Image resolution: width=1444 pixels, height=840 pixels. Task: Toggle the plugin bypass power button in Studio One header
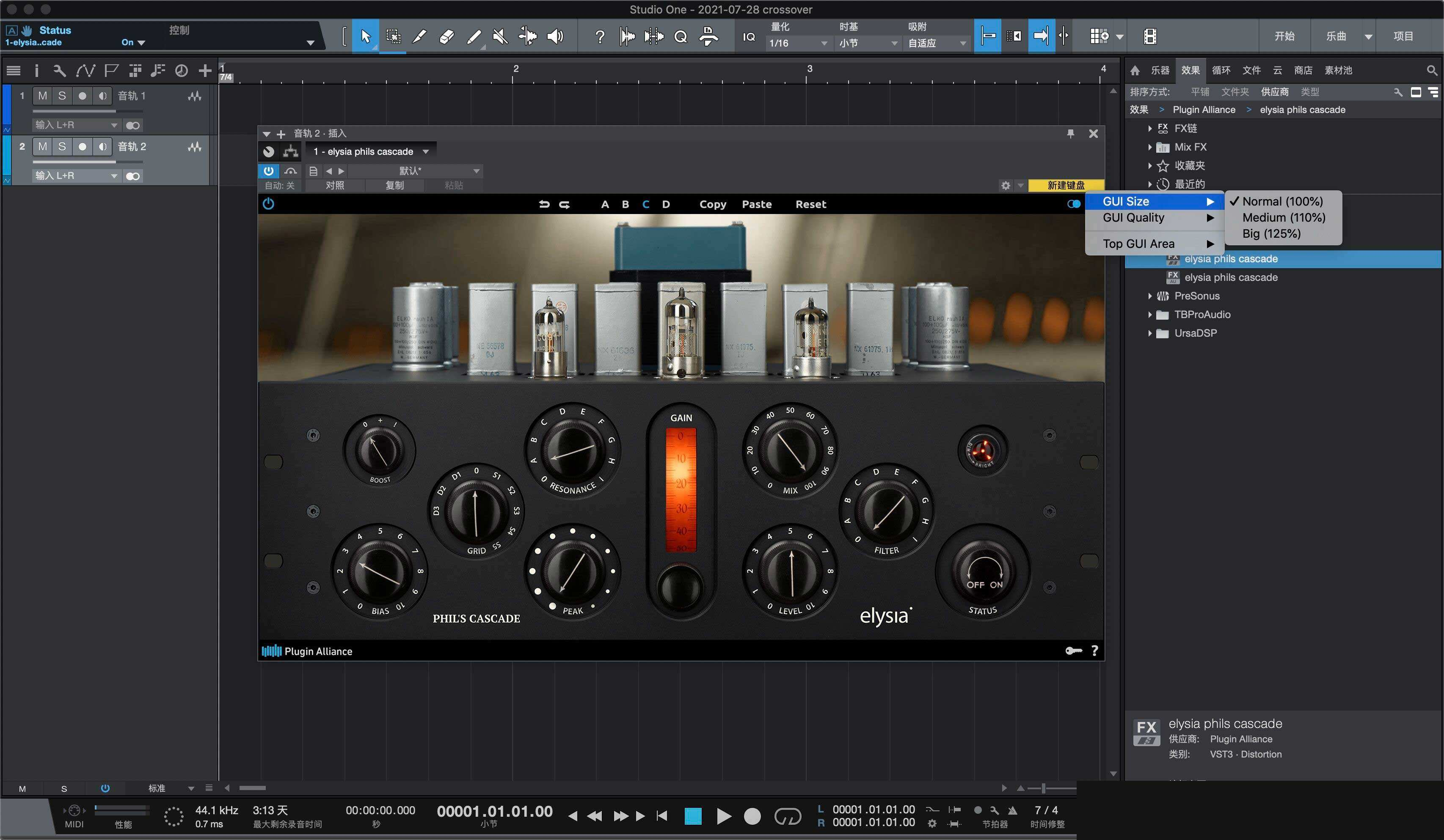(x=268, y=170)
